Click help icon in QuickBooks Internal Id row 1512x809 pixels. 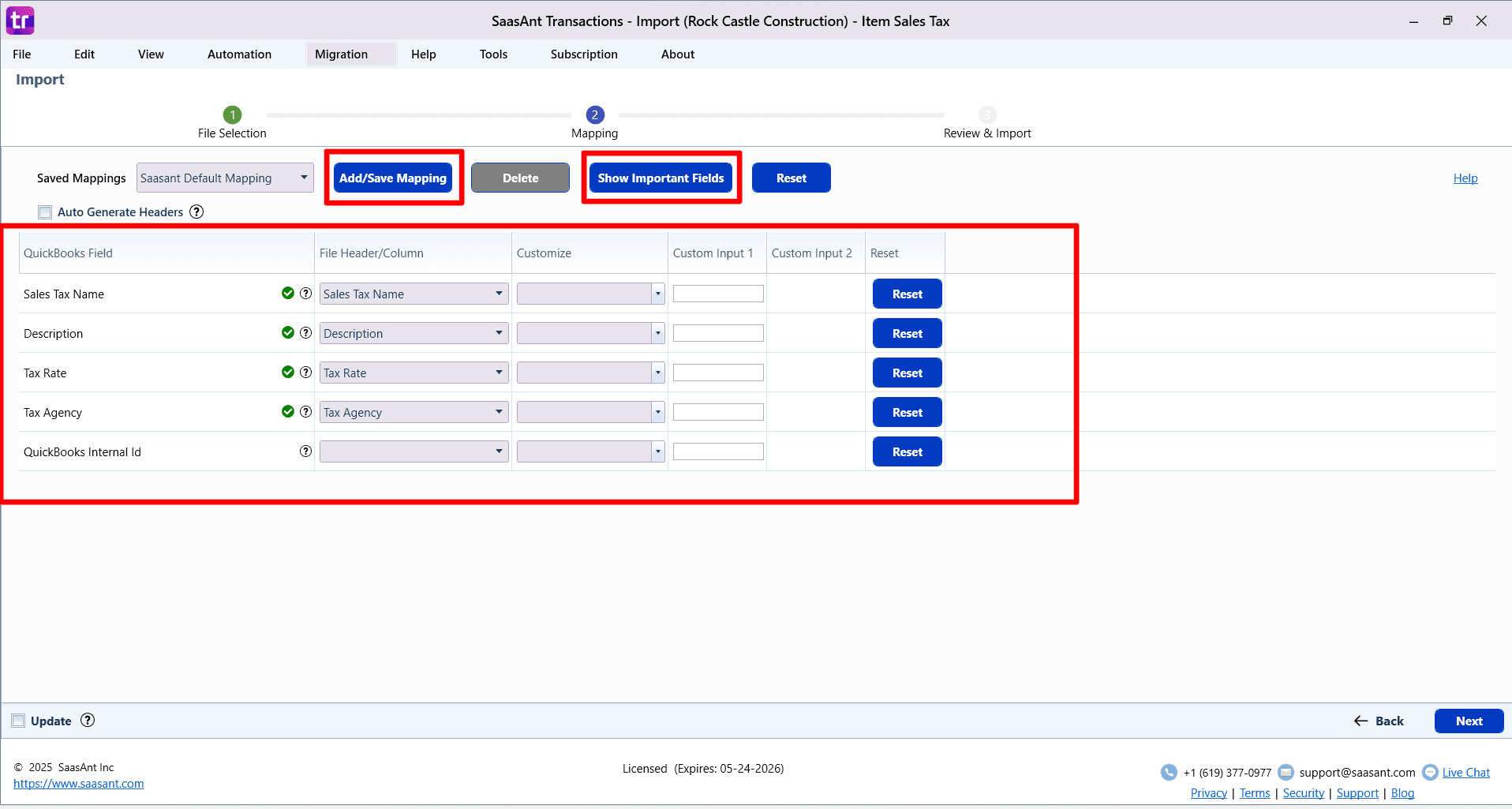(305, 451)
